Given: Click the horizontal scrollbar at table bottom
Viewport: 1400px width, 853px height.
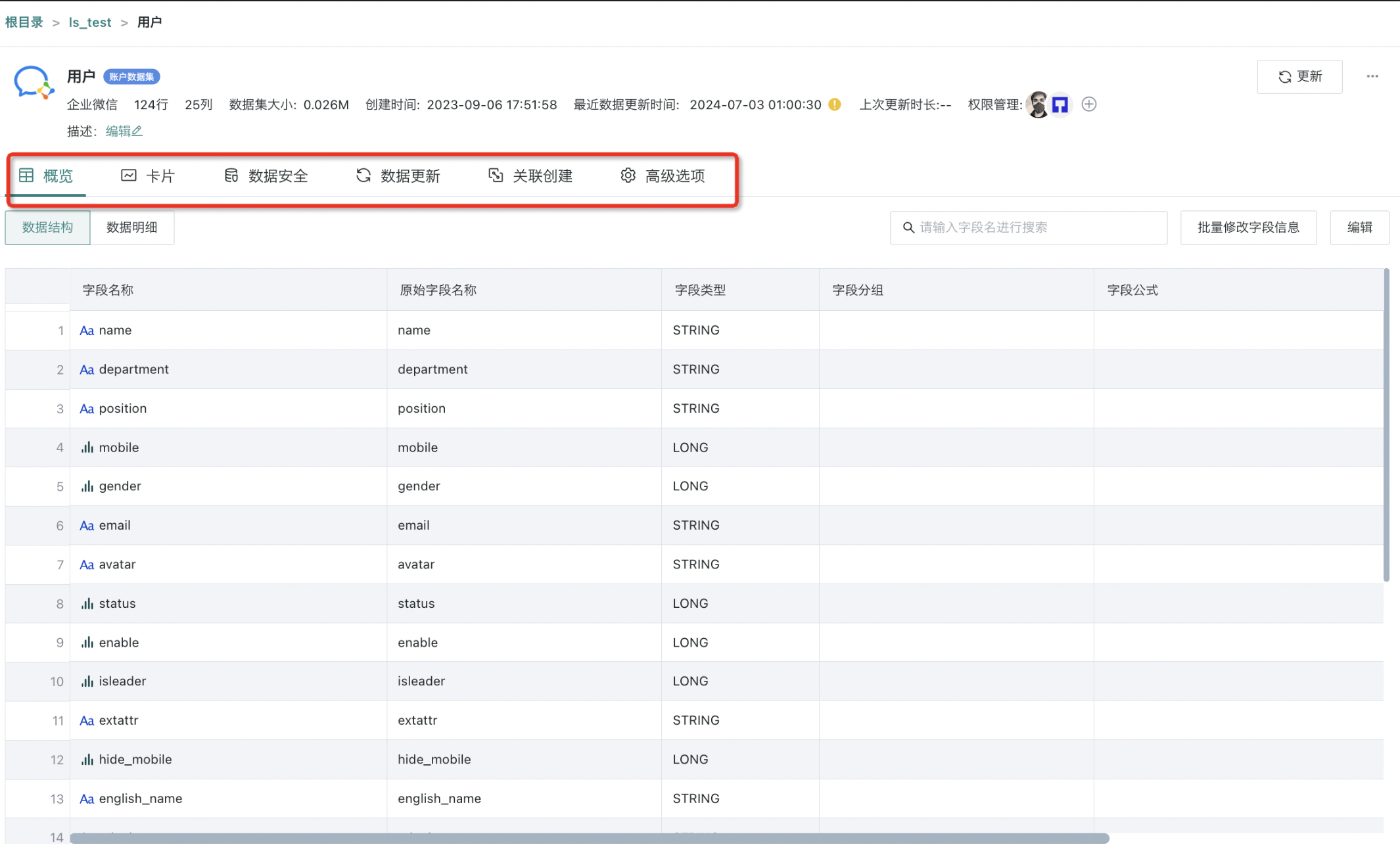Looking at the screenshot, I should (590, 838).
